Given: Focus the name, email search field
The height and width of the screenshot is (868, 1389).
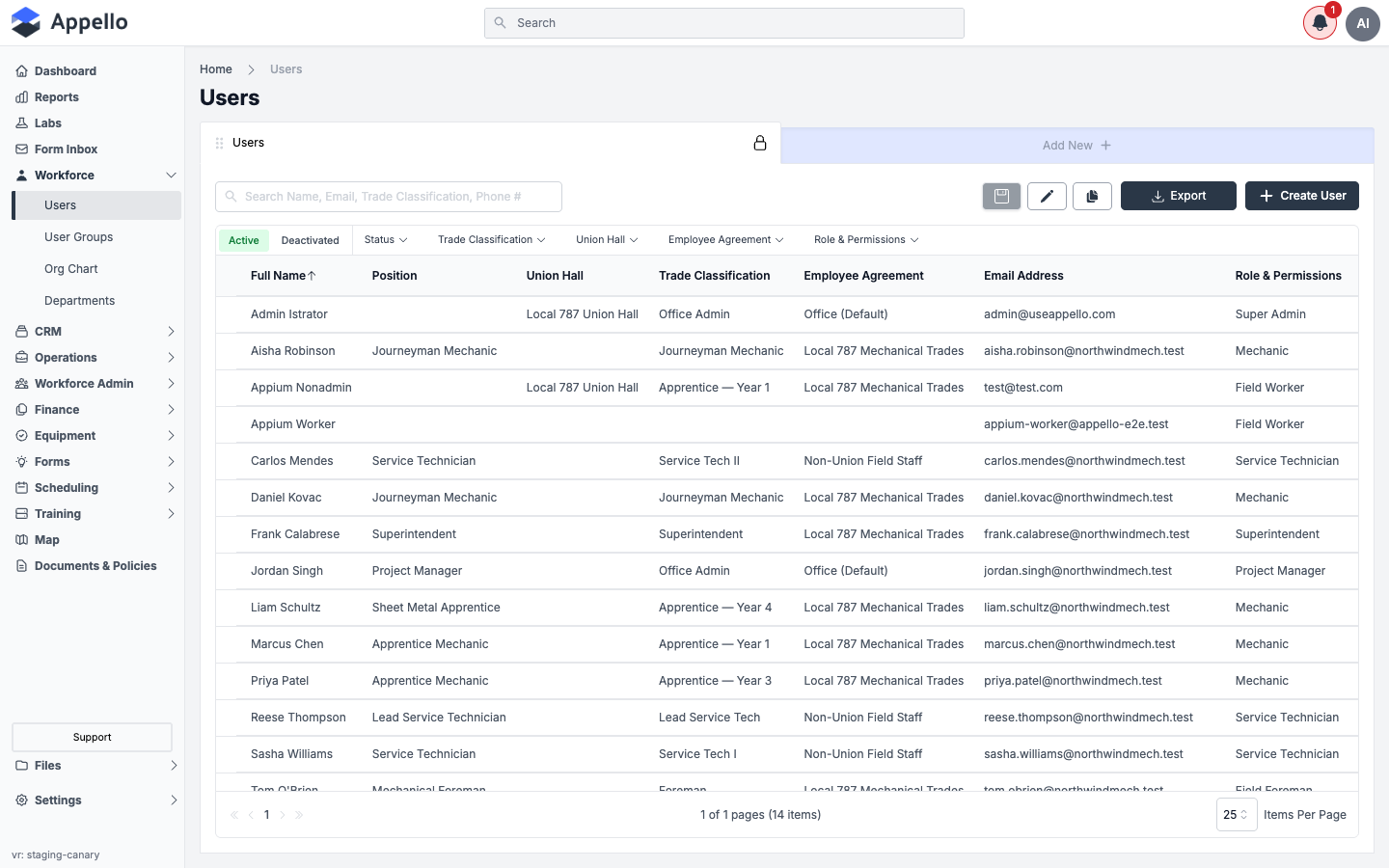Looking at the screenshot, I should tap(389, 197).
